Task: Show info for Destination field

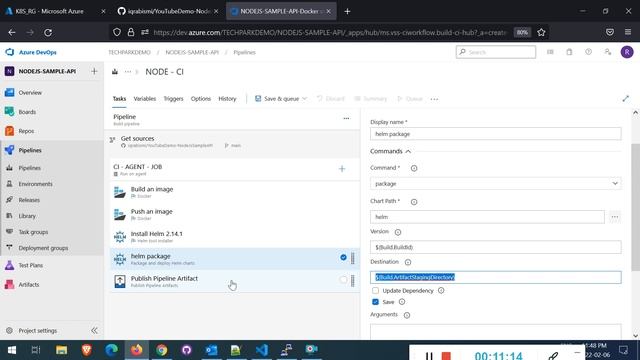Action: [x=408, y=262]
